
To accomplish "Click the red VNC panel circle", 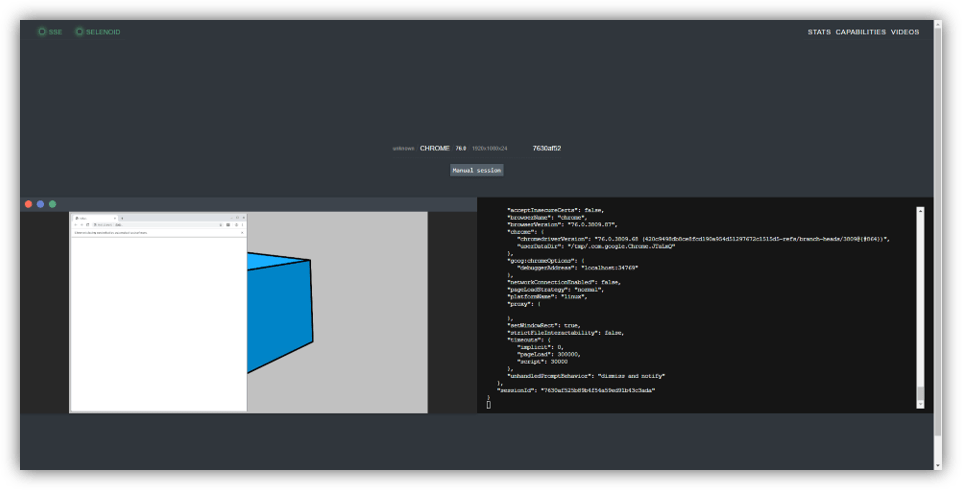I will coord(29,204).
